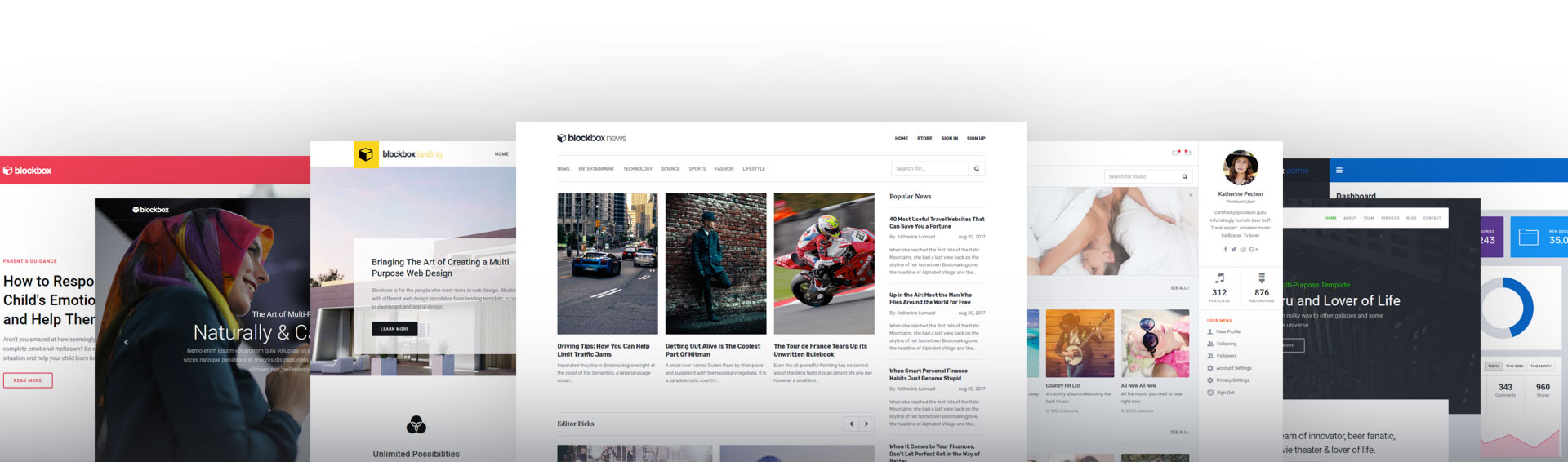
Task: Select the ENTERTAINMENT category
Action: point(596,169)
